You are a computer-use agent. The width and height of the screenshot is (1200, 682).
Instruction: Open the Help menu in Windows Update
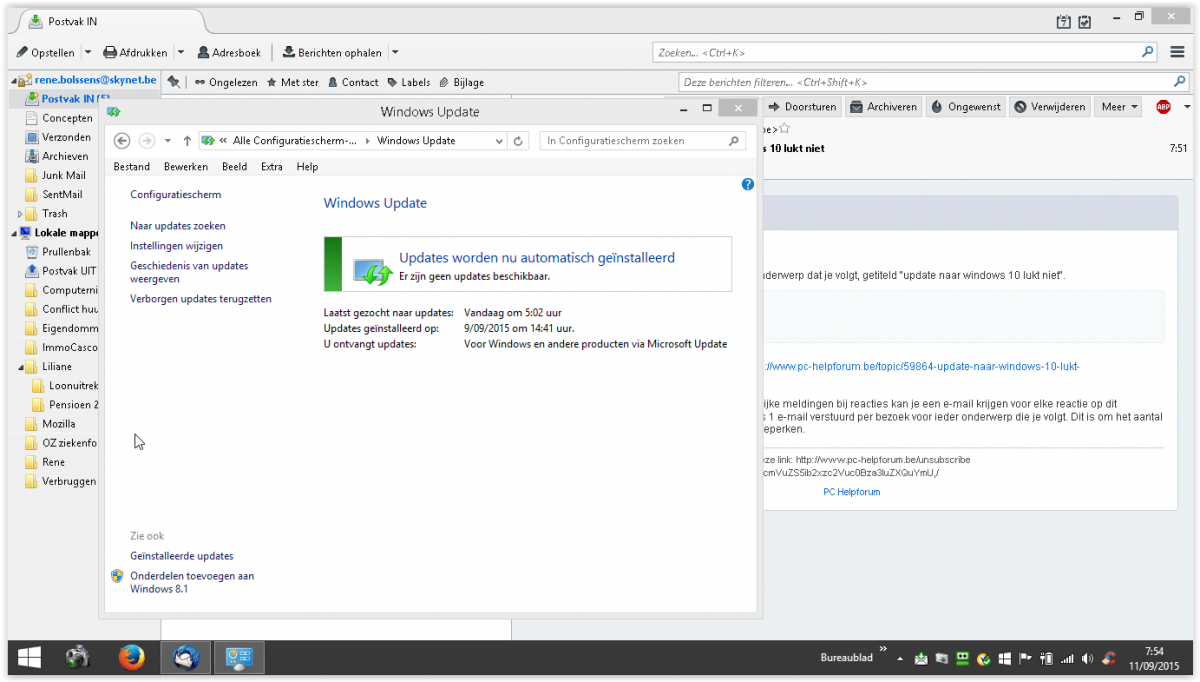307,167
